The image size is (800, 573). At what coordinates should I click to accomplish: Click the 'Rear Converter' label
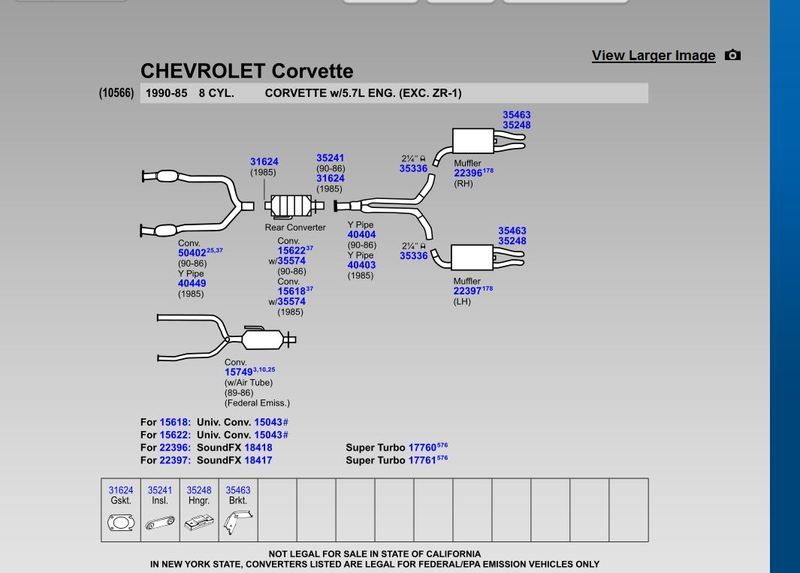point(295,228)
